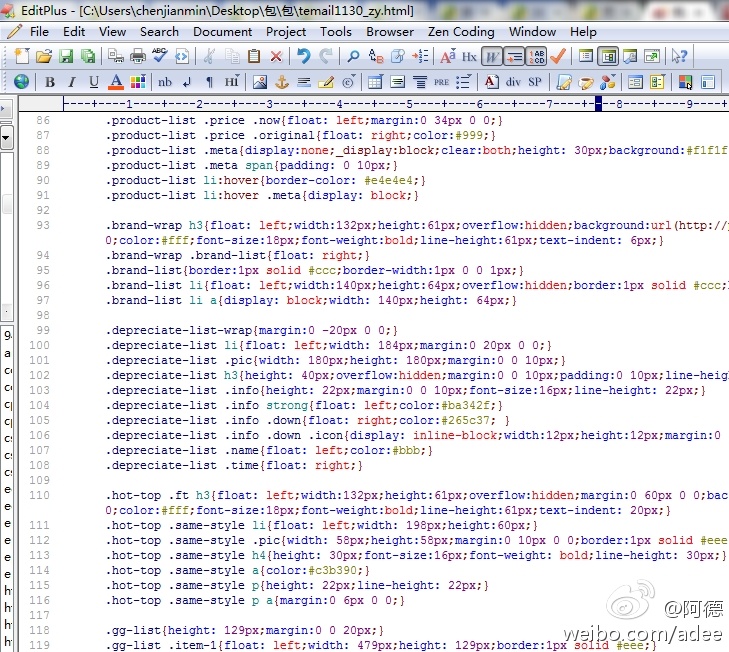
Task: Pick font color with red A
Action: click(x=116, y=82)
